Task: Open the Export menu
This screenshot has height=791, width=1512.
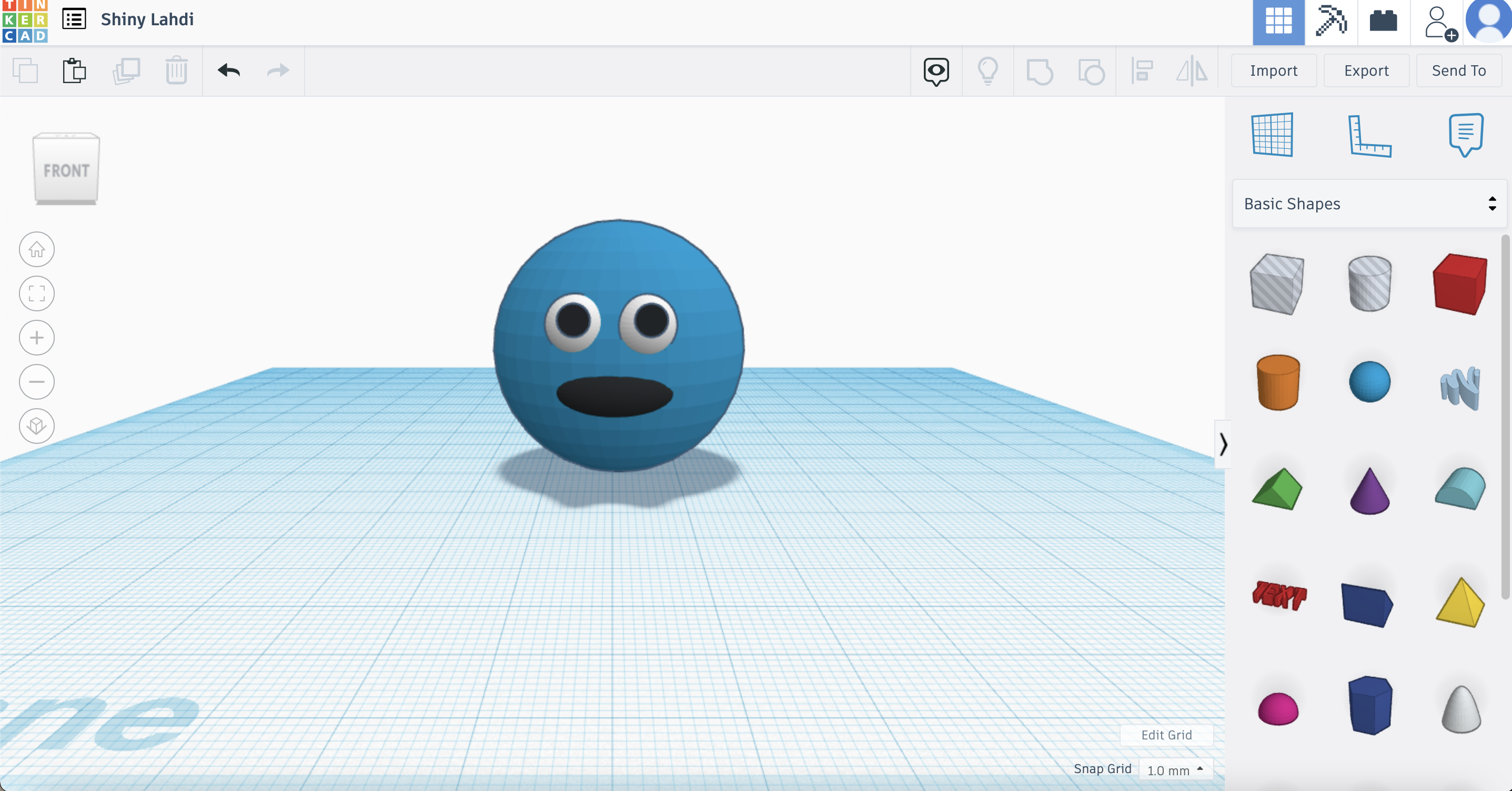Action: [x=1366, y=71]
